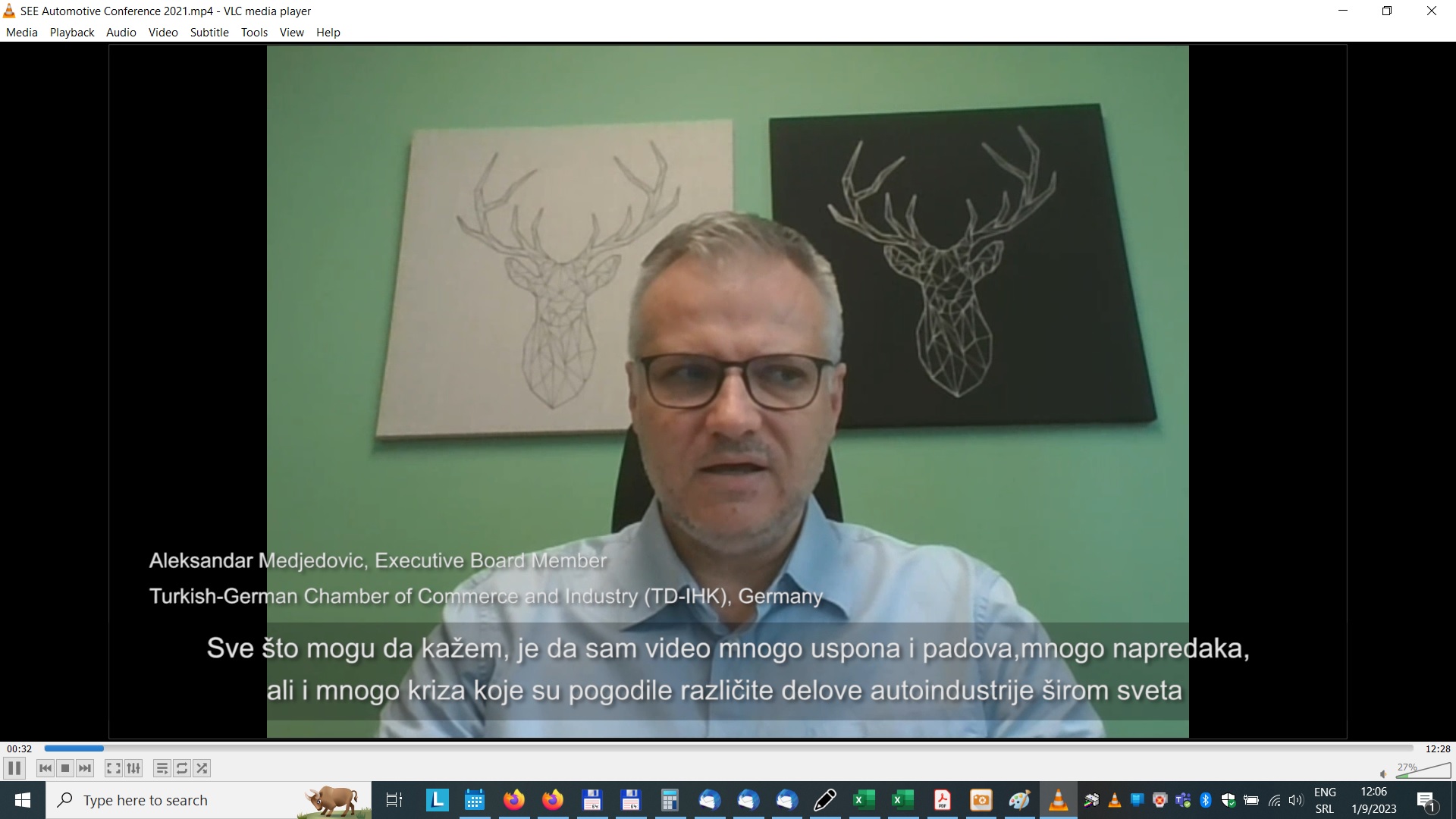Toggle loop repeat mode

point(182,768)
